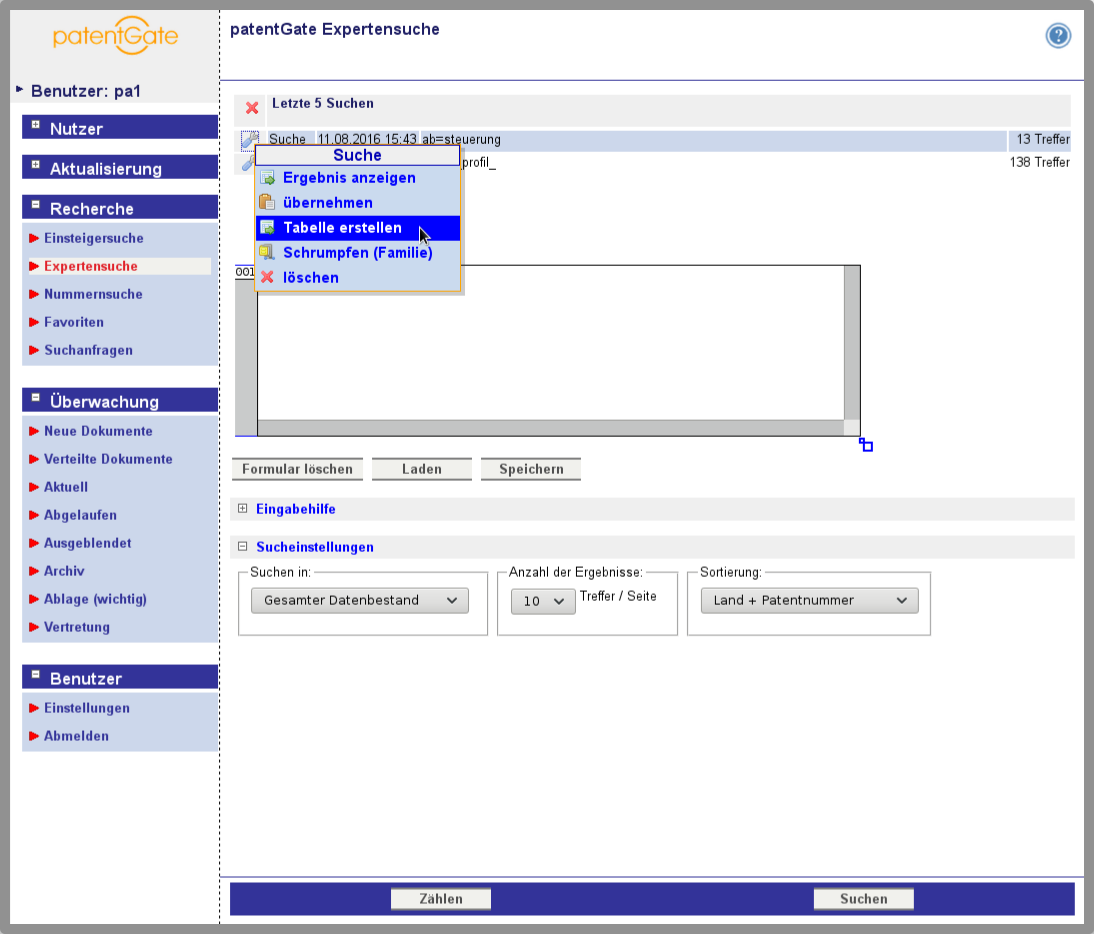Click Abmelden to log out
Viewport: 1094px width, 934px height.
tap(76, 736)
